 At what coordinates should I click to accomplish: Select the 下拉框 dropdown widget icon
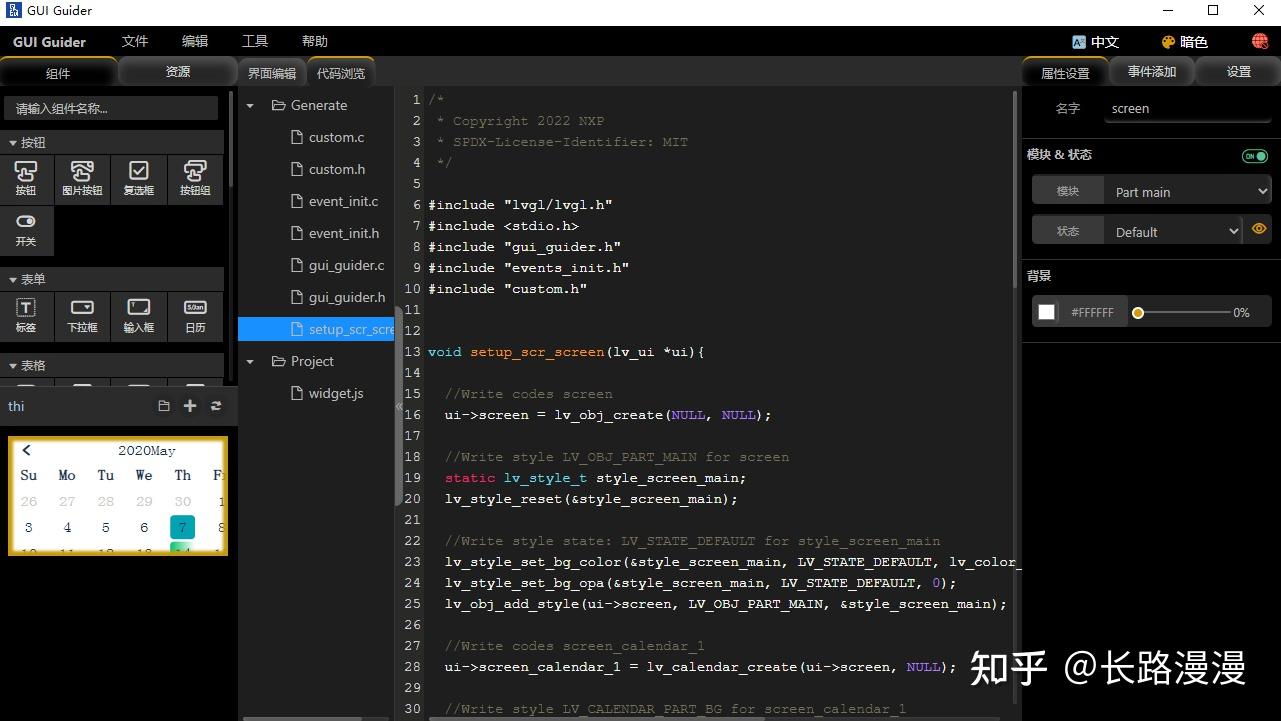81,315
